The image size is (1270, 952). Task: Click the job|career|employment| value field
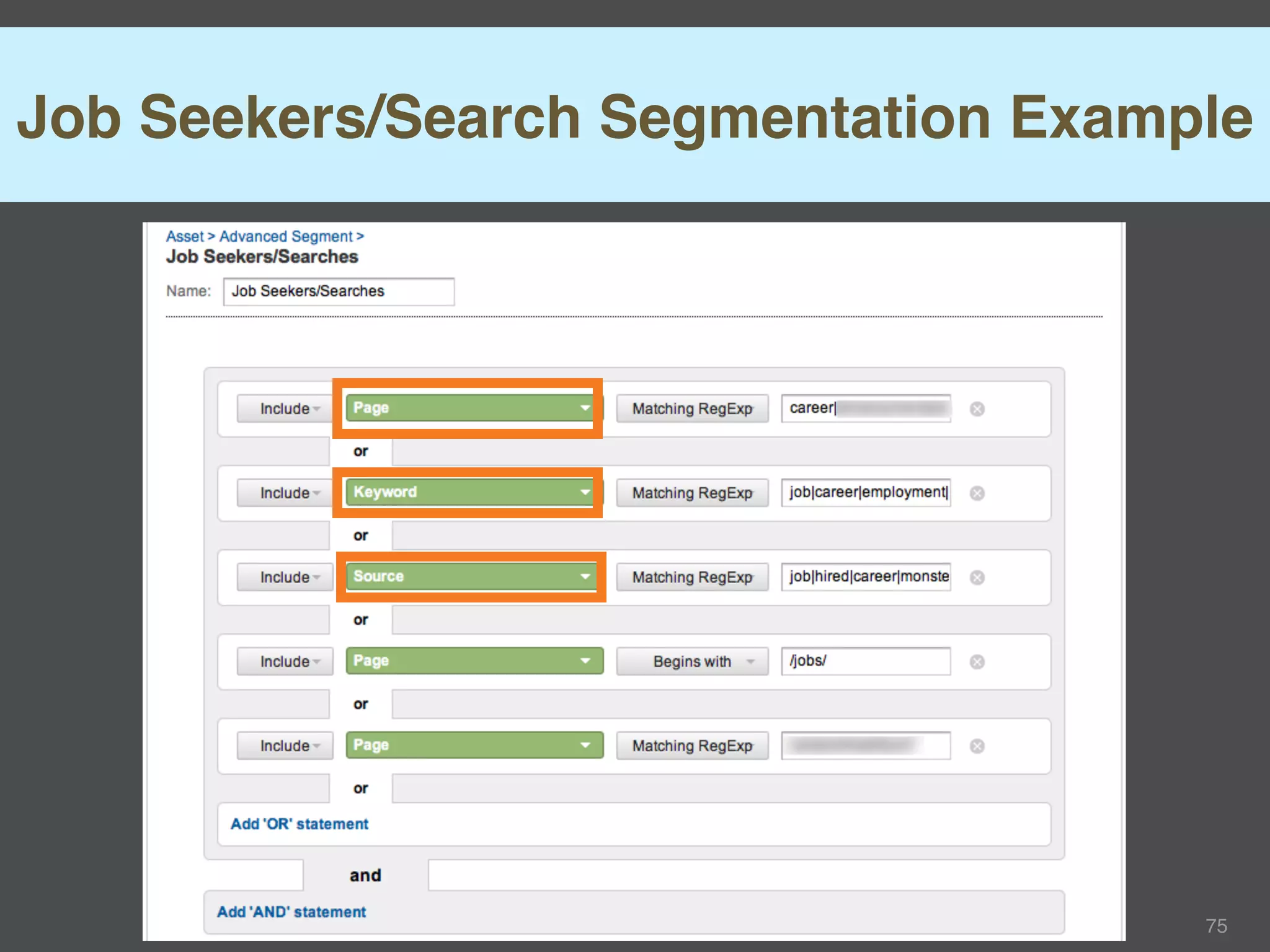(x=866, y=493)
